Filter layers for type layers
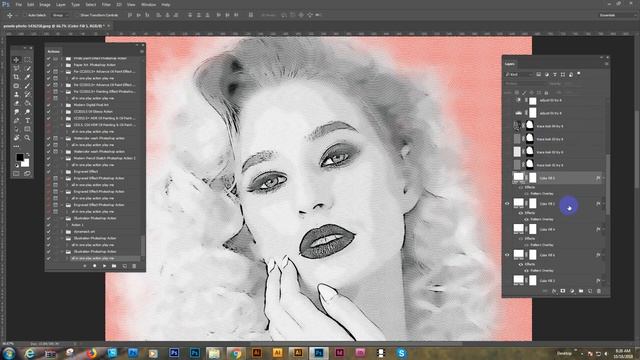The image size is (640, 360). (555, 74)
